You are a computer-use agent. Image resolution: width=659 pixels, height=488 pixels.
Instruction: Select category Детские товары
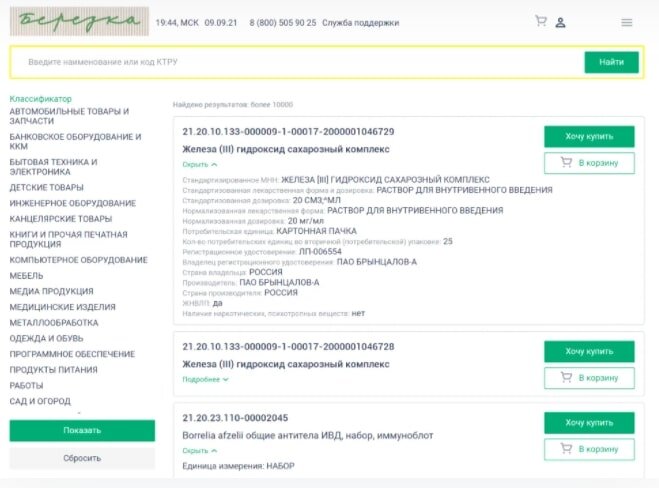(46, 187)
